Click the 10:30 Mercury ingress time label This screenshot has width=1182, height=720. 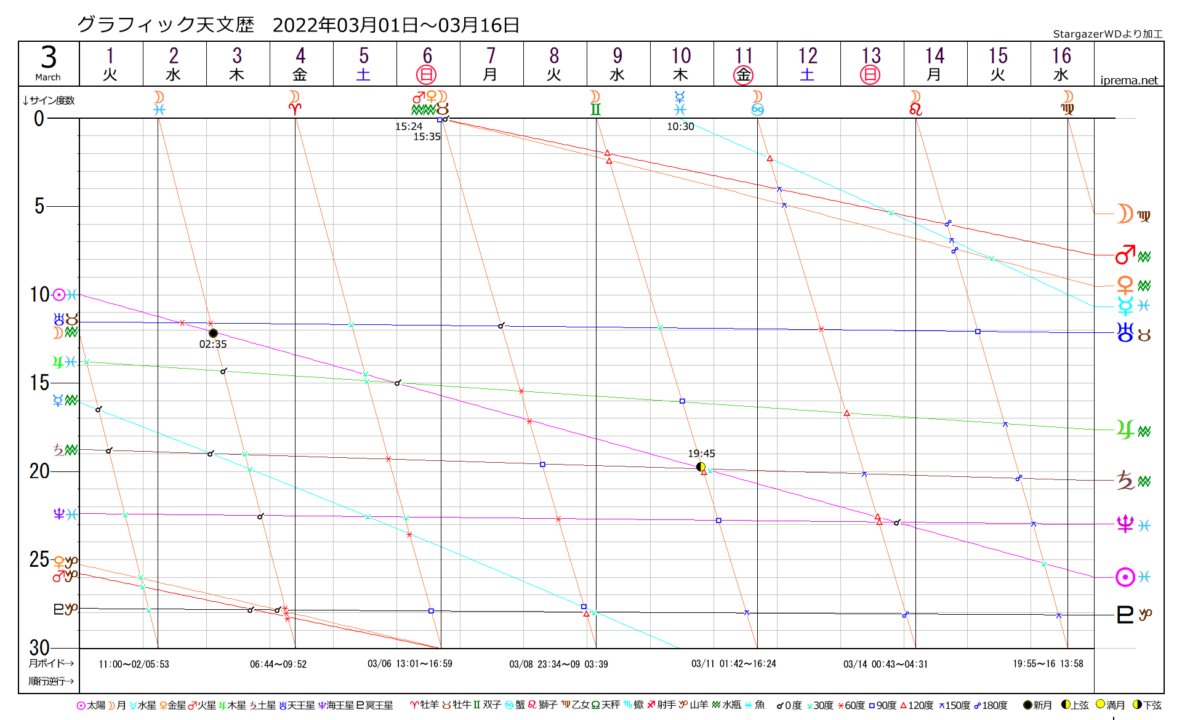[x=681, y=127]
